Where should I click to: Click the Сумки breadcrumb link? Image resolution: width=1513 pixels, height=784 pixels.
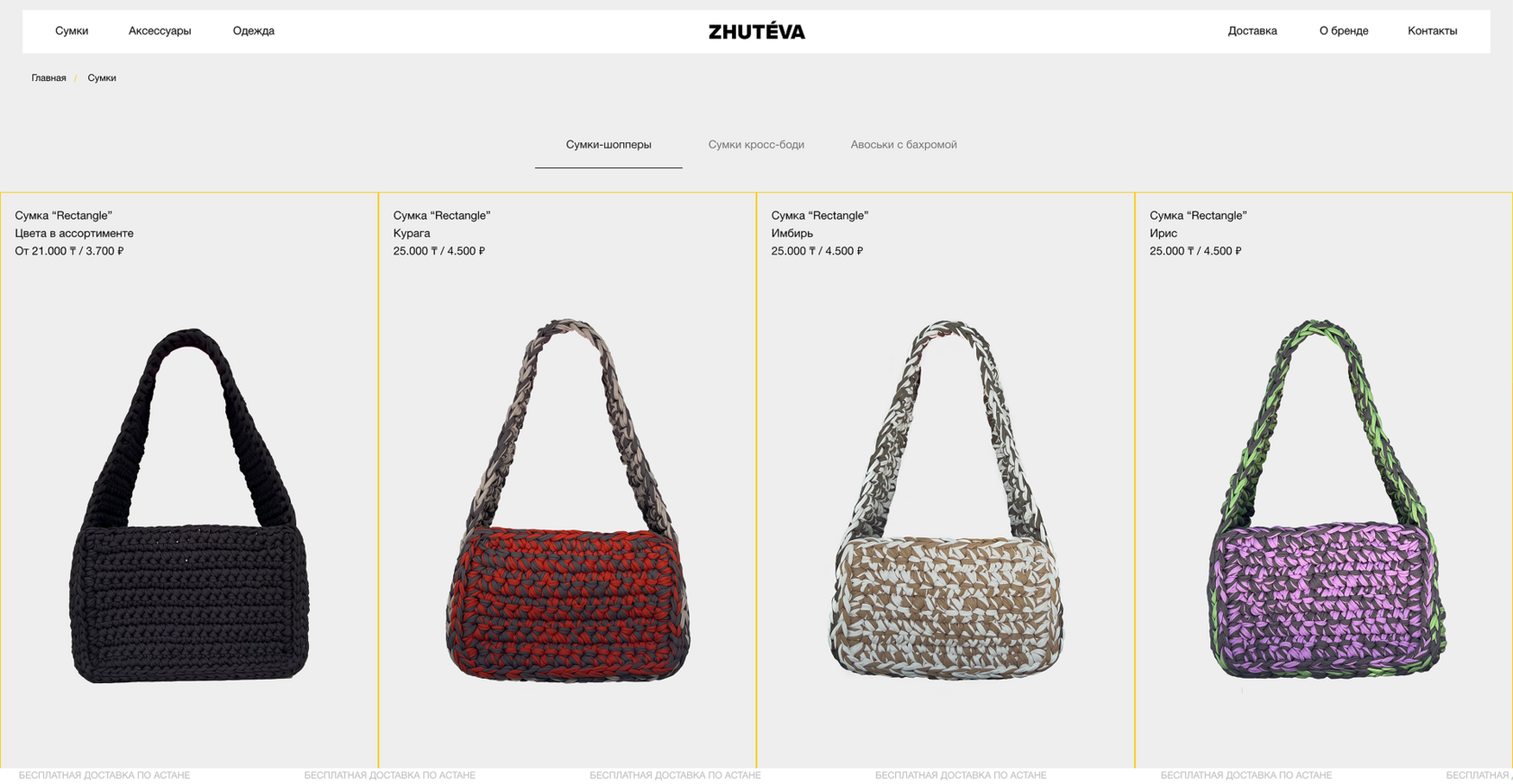click(102, 78)
